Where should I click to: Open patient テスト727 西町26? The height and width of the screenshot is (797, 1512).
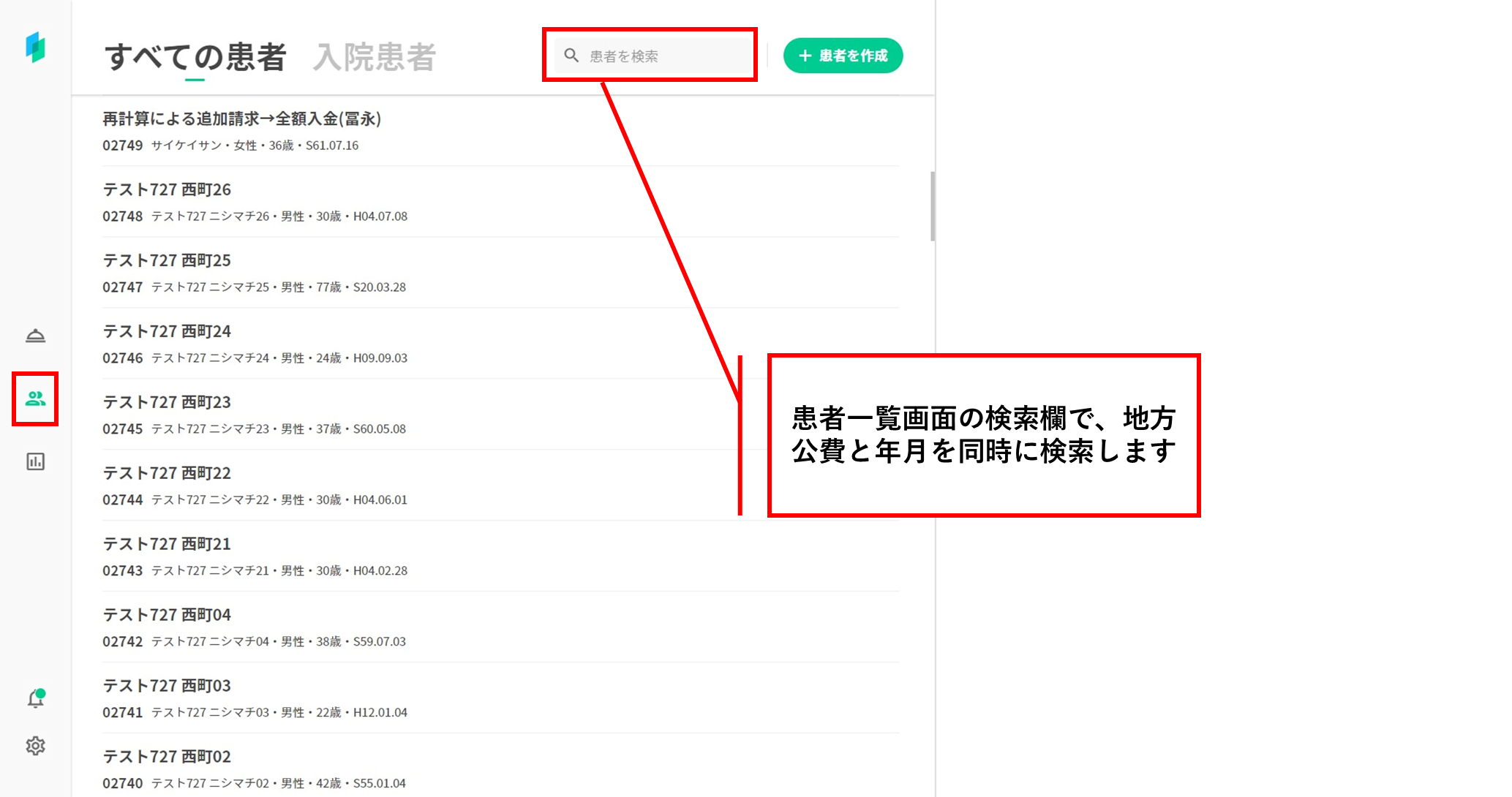[x=167, y=190]
